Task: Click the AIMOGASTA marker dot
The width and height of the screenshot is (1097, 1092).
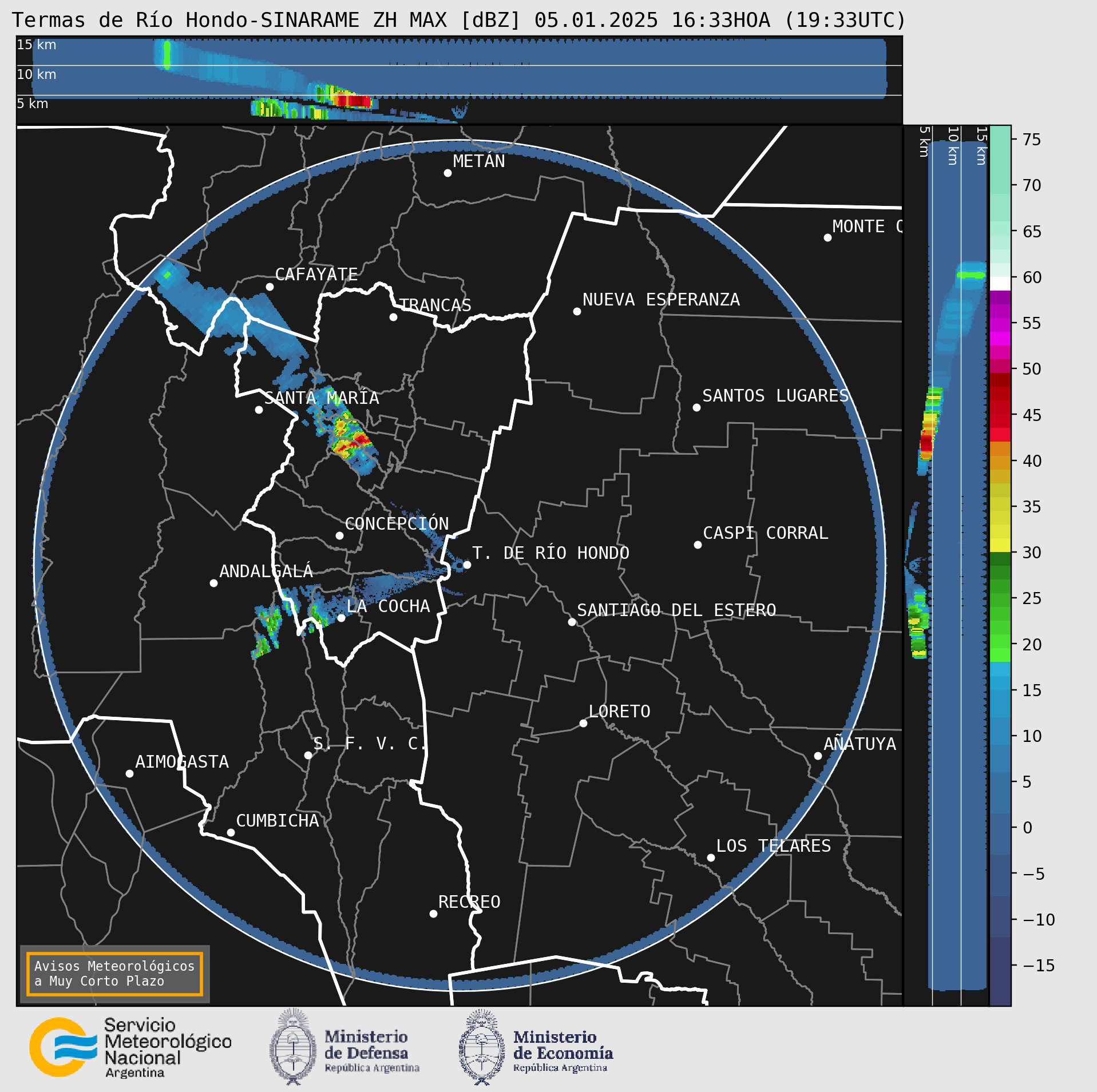Action: [x=129, y=773]
